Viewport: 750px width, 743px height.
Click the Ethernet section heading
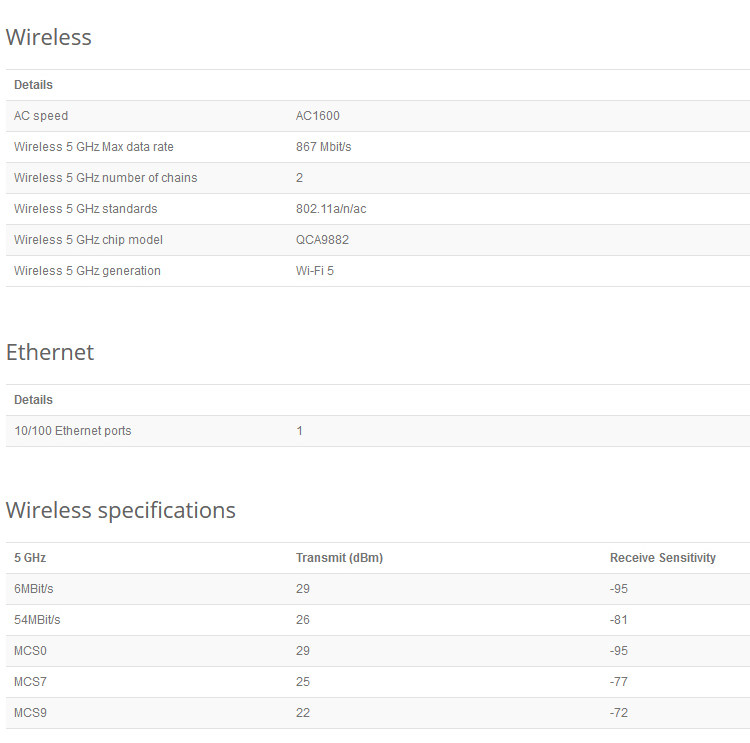pyautogui.click(x=50, y=353)
